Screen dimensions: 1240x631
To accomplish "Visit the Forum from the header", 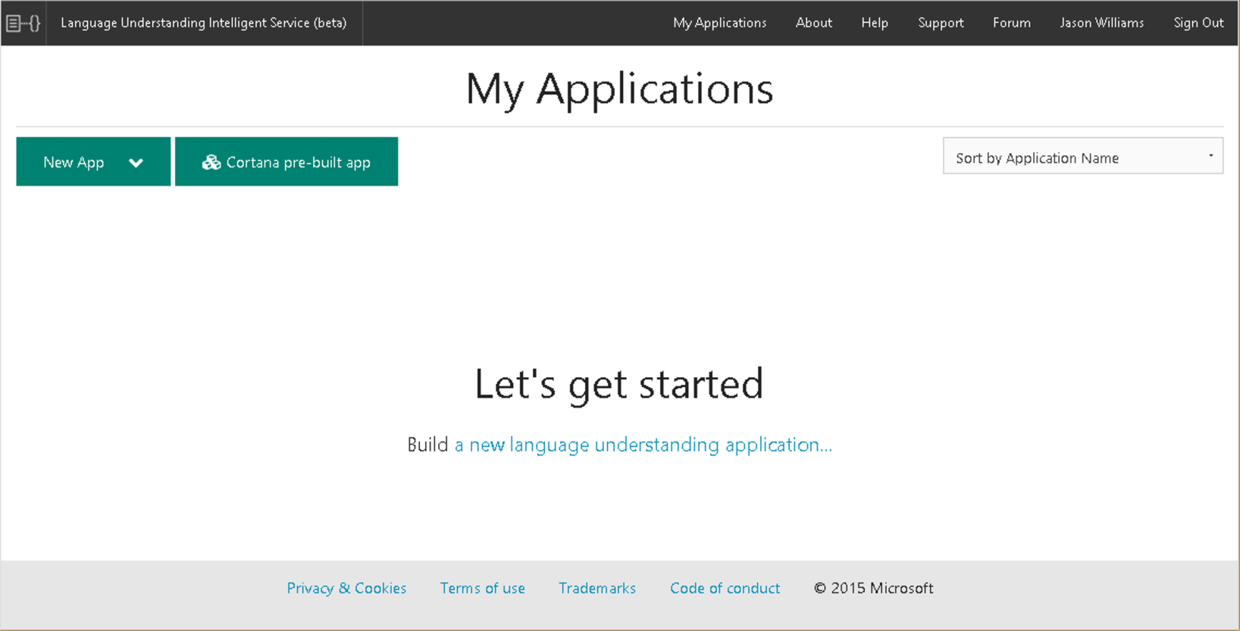I will [x=1011, y=23].
